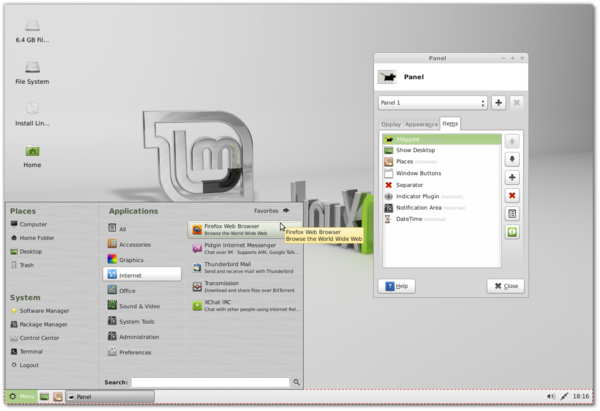Image resolution: width=600 pixels, height=411 pixels.
Task: Click the clock showing 18:16
Action: 580,396
